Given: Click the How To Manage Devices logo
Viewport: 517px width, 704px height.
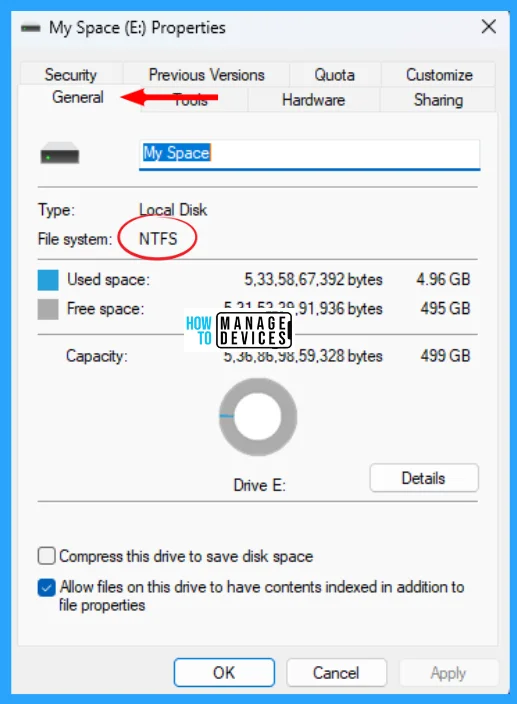Looking at the screenshot, I should point(238,330).
